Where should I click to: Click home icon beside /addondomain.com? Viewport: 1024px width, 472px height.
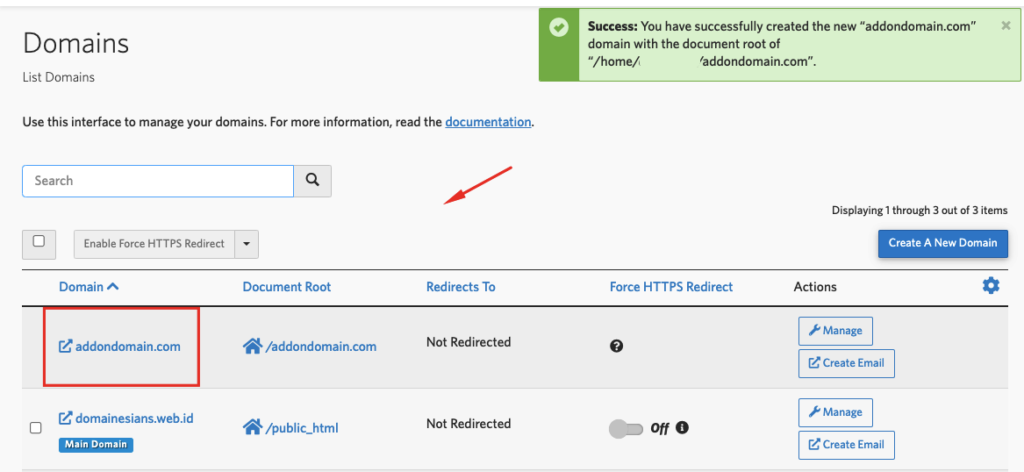[252, 346]
